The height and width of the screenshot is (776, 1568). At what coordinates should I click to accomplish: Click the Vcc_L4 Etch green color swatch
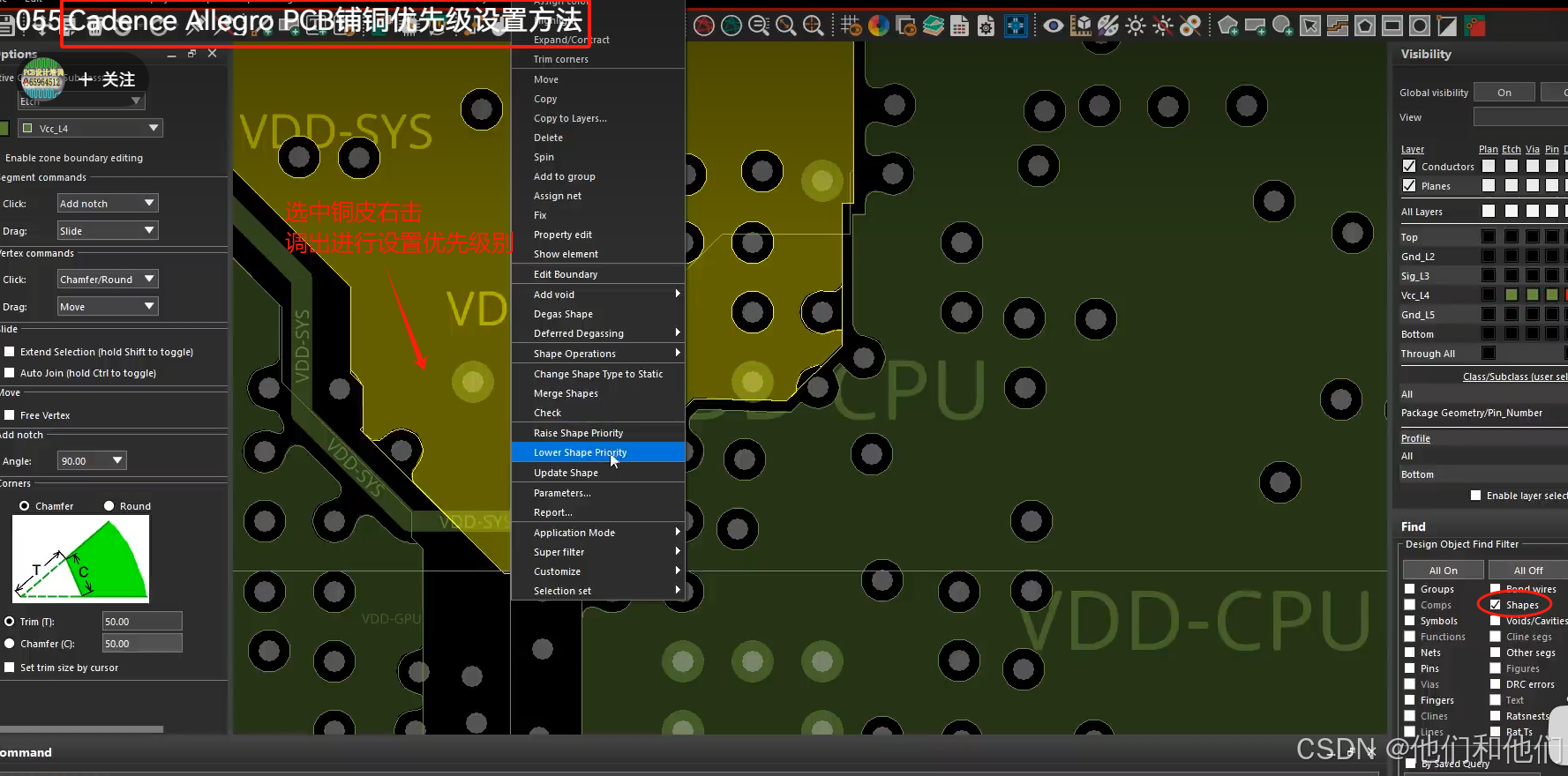[x=1512, y=295]
